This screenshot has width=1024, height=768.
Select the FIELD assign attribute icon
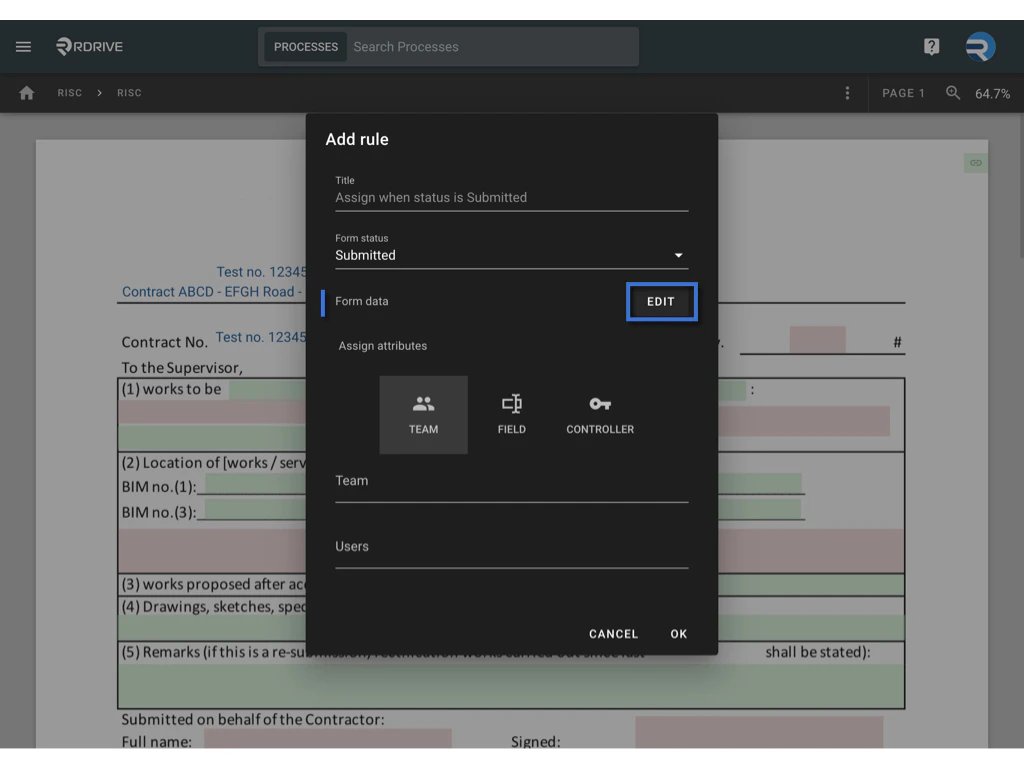tap(511, 413)
